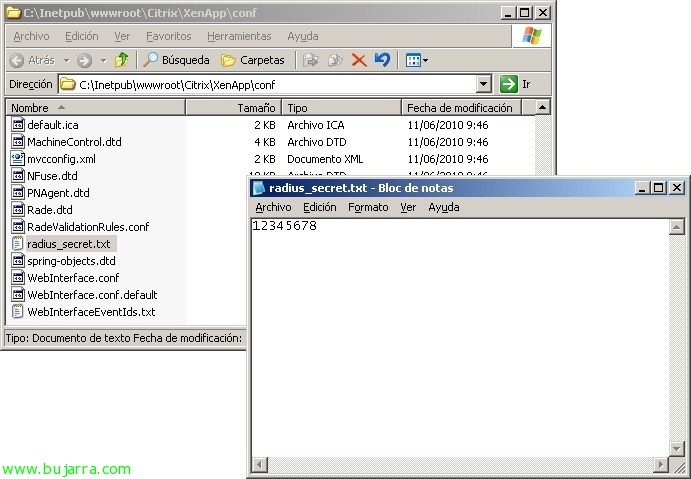Image resolution: width=691 pixels, height=479 pixels.
Task: Maximize the Bloc de notas window
Action: pyautogui.click(x=658, y=188)
